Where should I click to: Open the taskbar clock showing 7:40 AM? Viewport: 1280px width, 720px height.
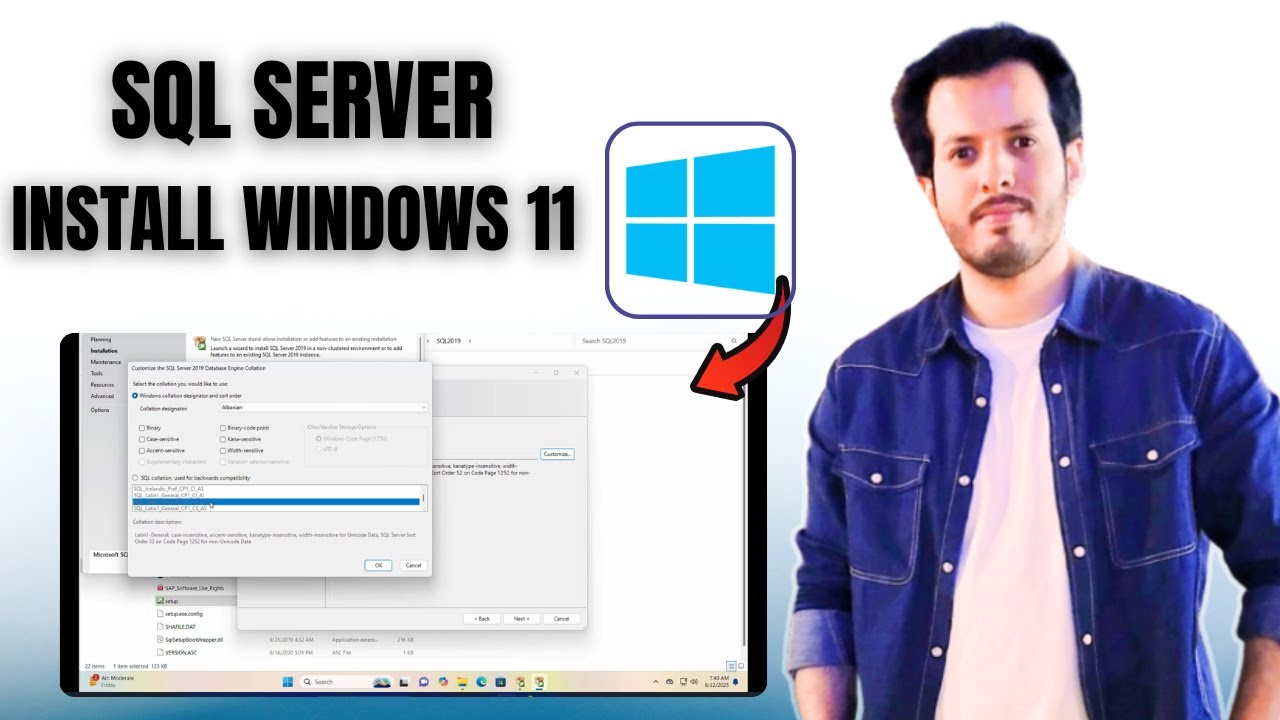click(x=717, y=682)
